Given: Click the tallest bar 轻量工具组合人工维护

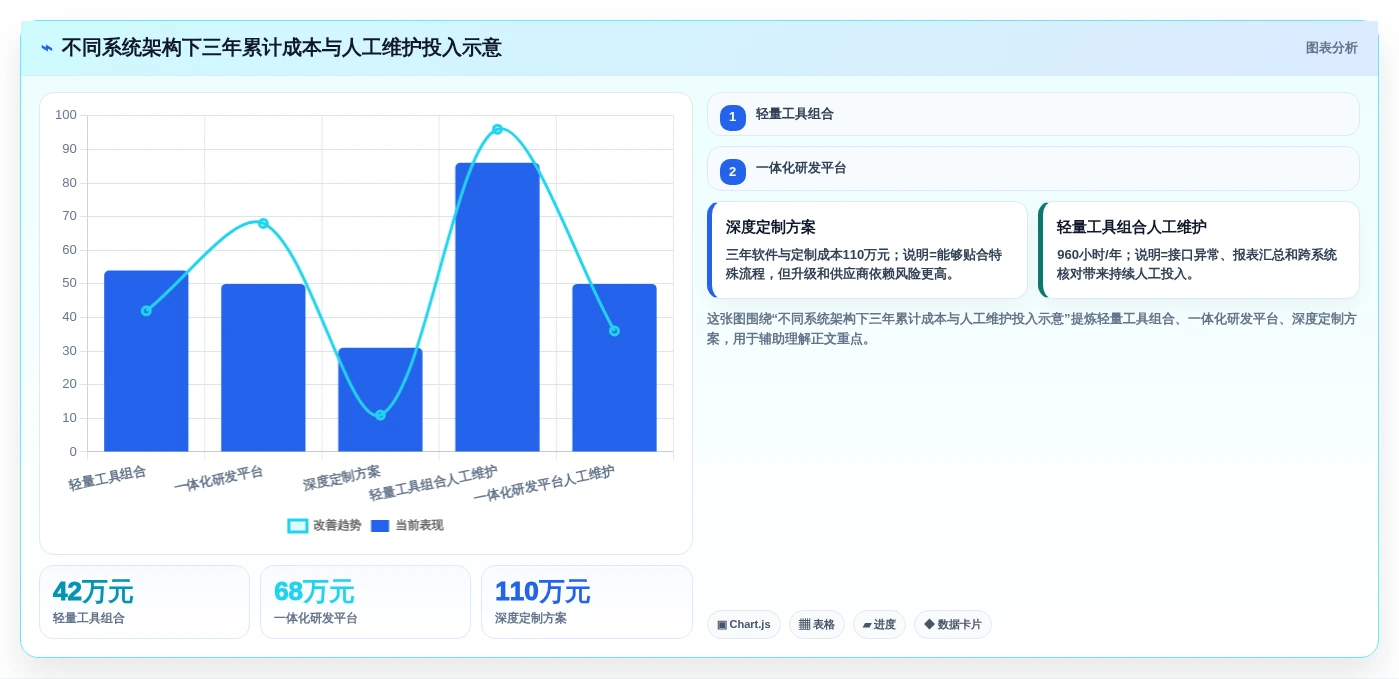Looking at the screenshot, I should click(x=497, y=307).
